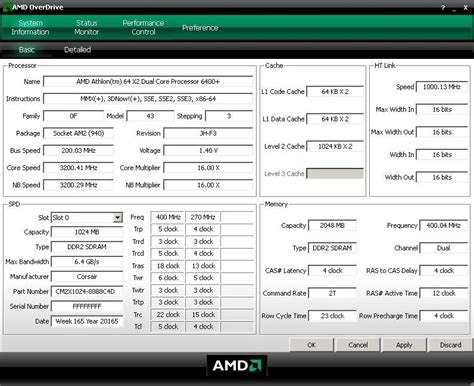Click the Tras 18 clock cell

[x=168, y=266]
